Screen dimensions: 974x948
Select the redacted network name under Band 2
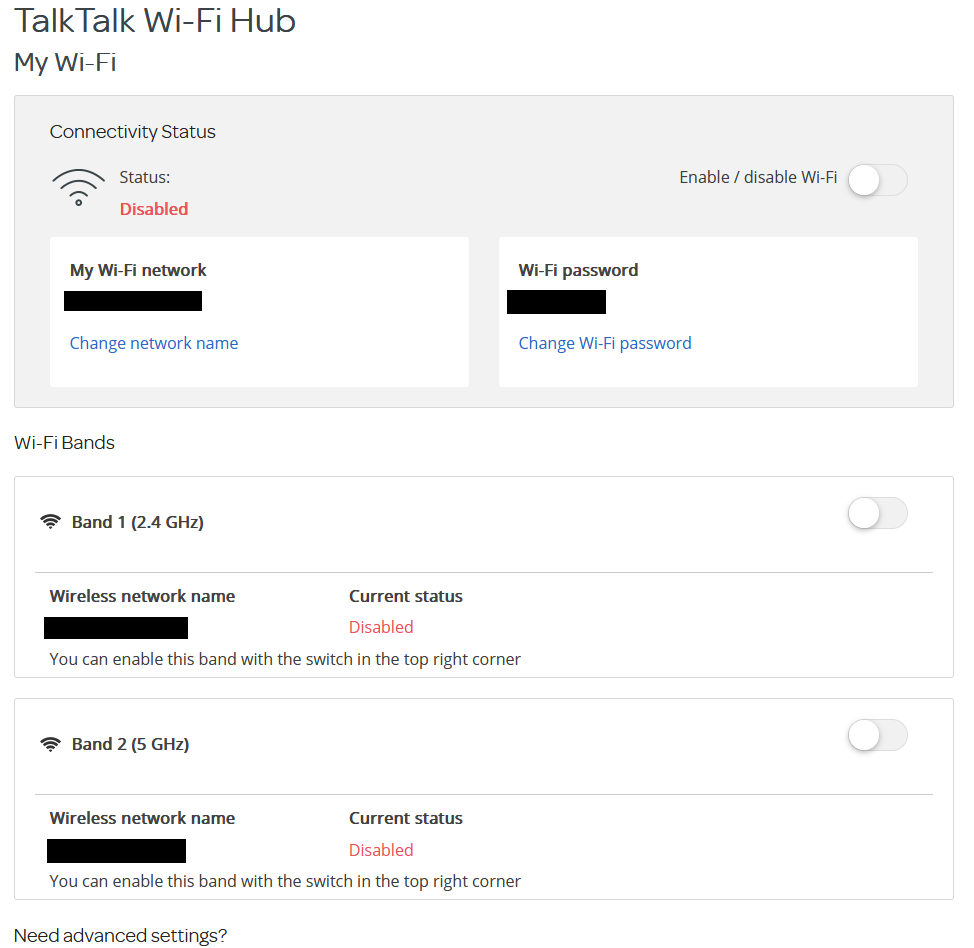115,850
